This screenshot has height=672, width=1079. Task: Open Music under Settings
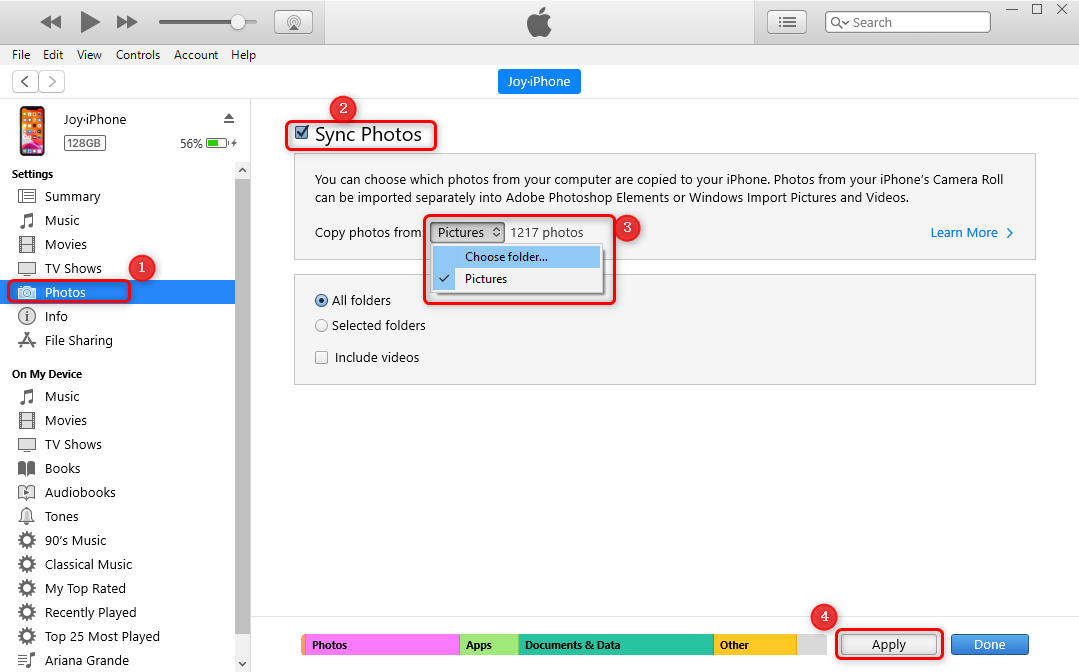[x=117, y=221]
